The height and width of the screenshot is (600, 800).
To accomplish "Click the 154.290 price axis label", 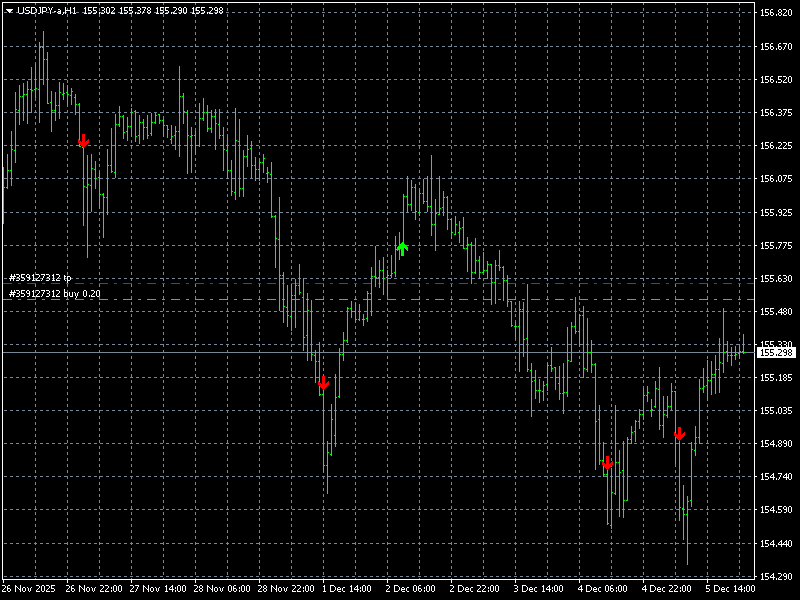I will coord(776,576).
